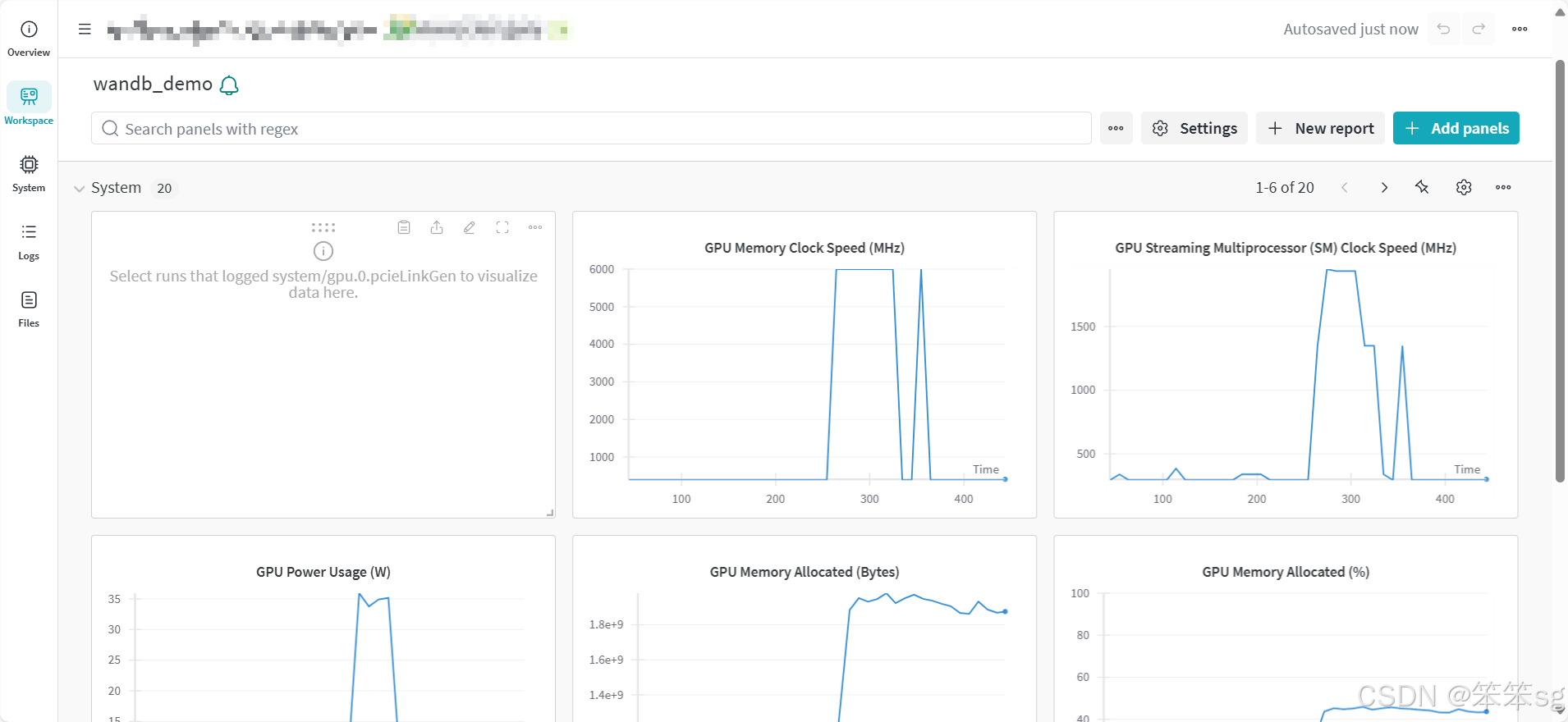Viewport: 1568px width, 722px height.
Task: Click the 'Autosaved just now' status text
Action: pyautogui.click(x=1350, y=30)
